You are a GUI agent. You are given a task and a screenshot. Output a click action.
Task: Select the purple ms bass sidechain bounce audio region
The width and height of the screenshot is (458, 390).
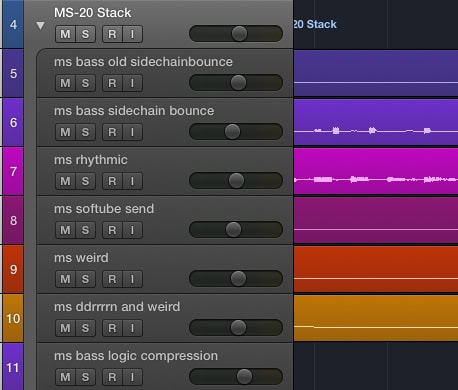(376, 122)
